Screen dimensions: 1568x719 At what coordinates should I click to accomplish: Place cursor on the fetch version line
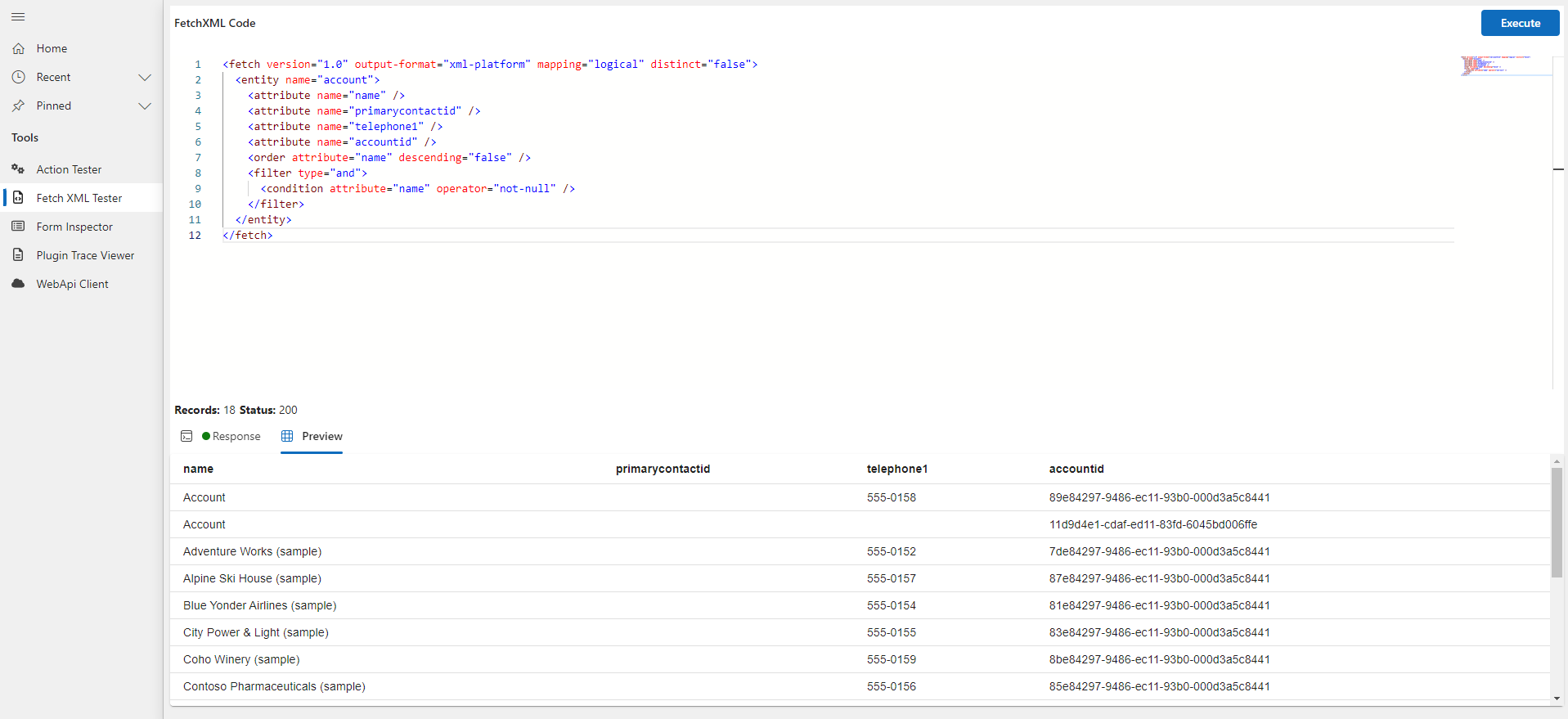pyautogui.click(x=490, y=64)
